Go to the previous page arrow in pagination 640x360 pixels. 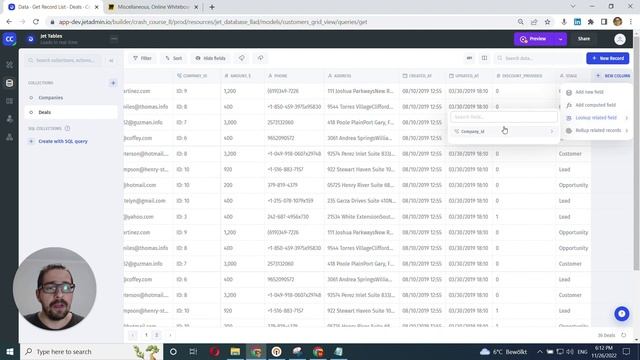pyautogui.click(x=133, y=335)
